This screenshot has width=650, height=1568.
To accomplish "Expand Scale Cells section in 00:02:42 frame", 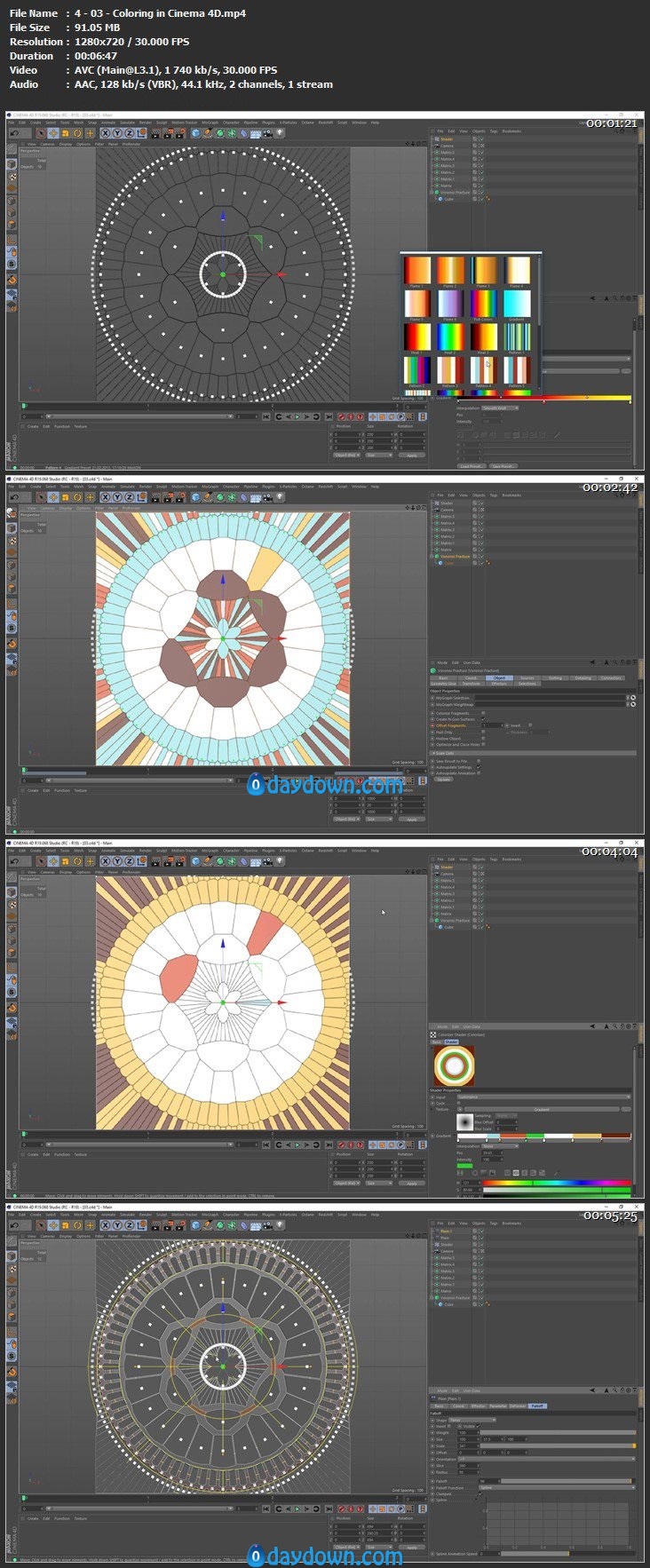I will [x=533, y=753].
